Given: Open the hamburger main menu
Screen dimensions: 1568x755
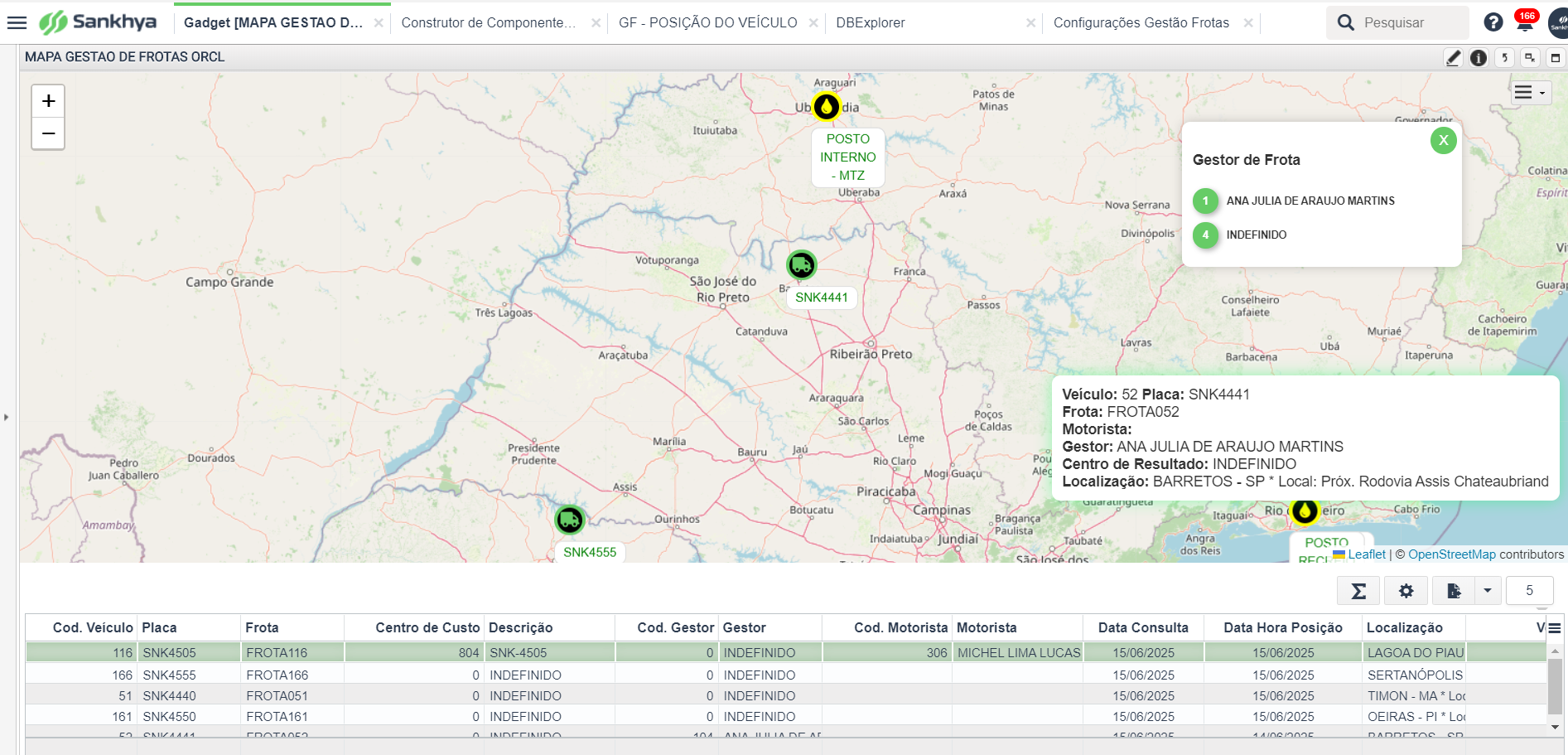Looking at the screenshot, I should [x=17, y=22].
